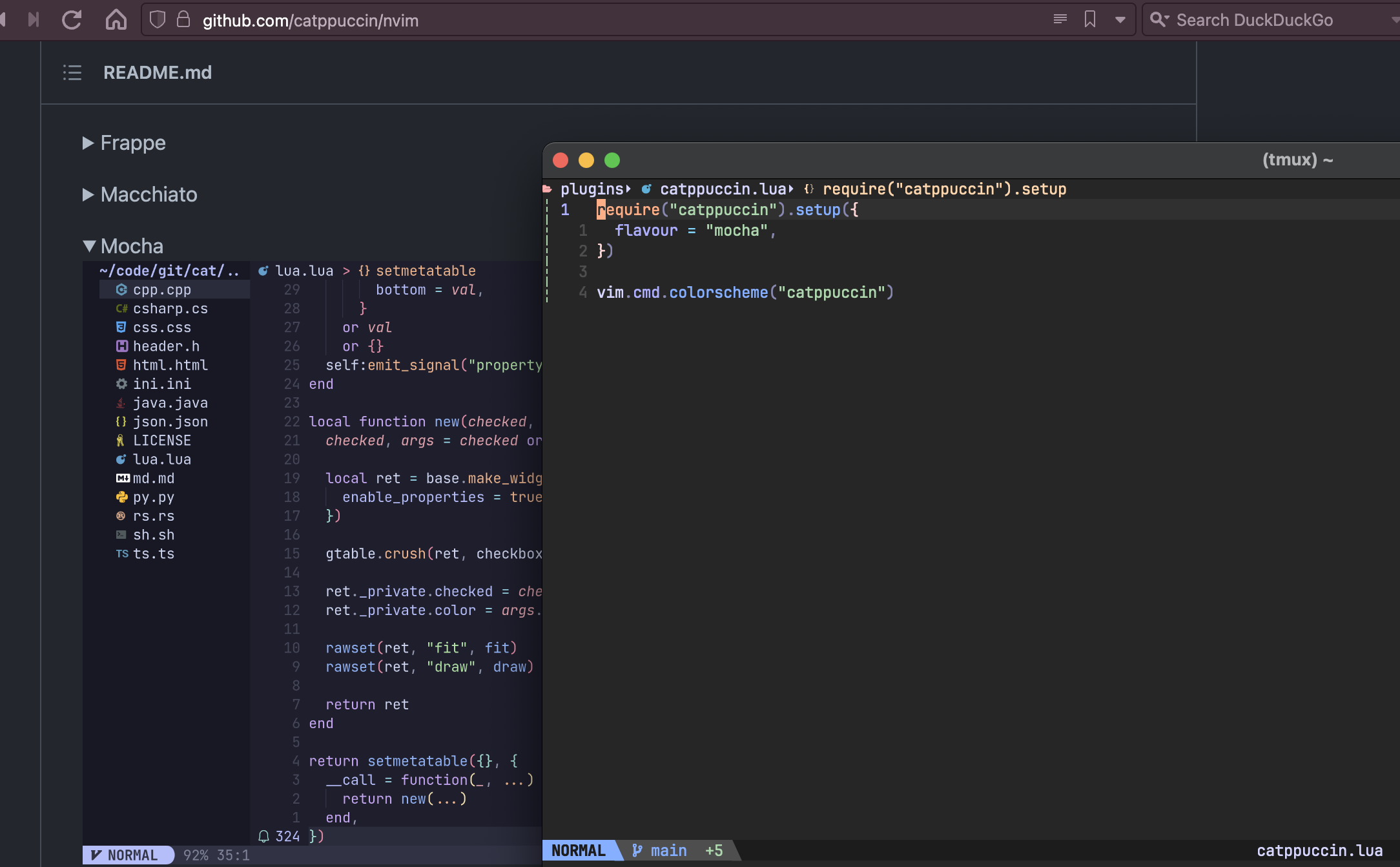Click the TS icon beside ts.ts

coord(122,554)
